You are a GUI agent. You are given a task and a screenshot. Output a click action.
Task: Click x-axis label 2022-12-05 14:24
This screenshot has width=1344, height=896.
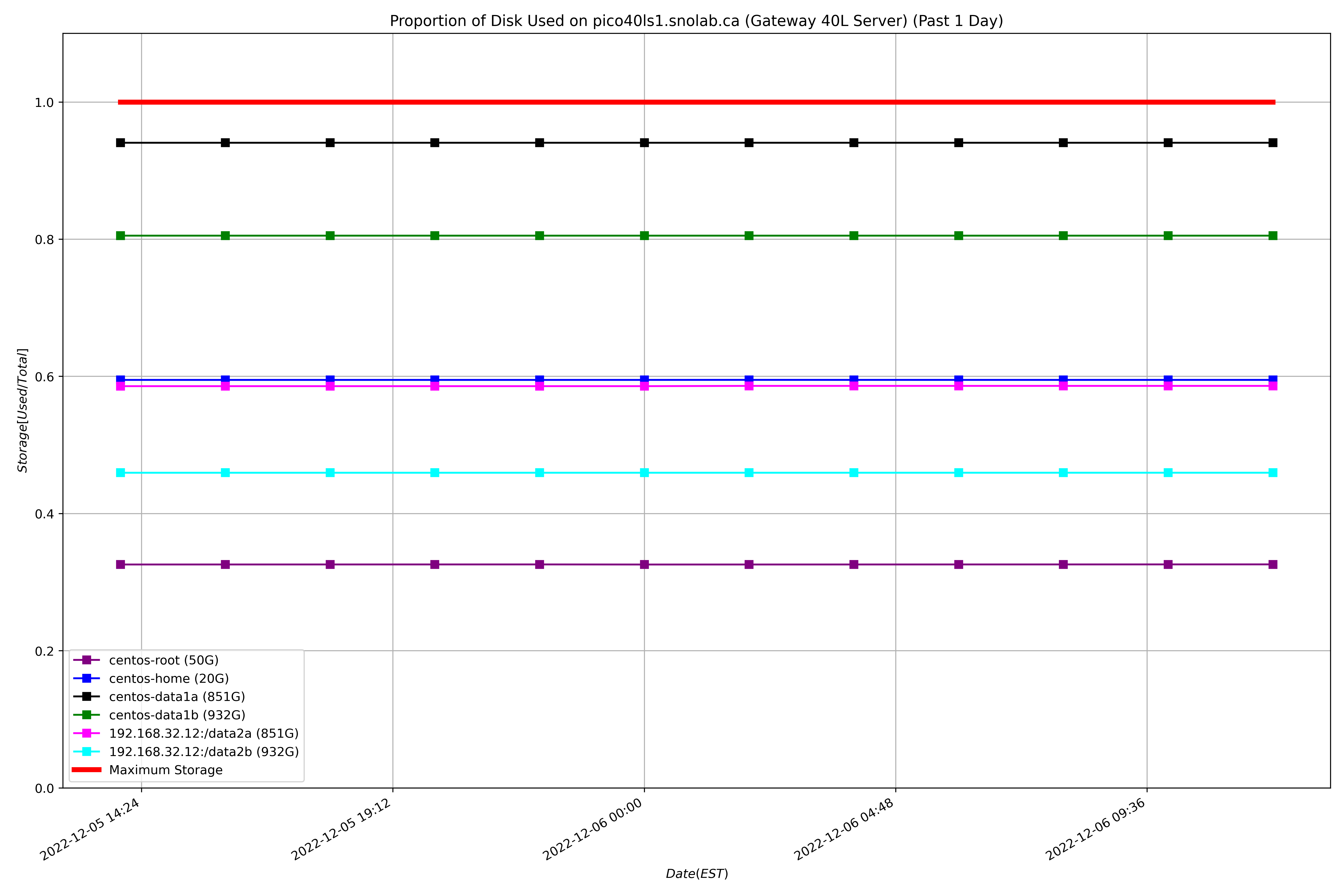[90, 829]
